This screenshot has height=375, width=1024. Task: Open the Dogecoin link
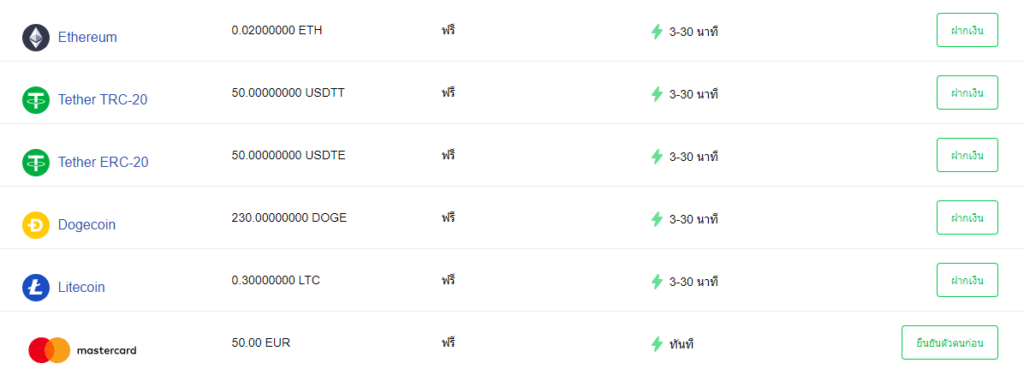pos(87,225)
